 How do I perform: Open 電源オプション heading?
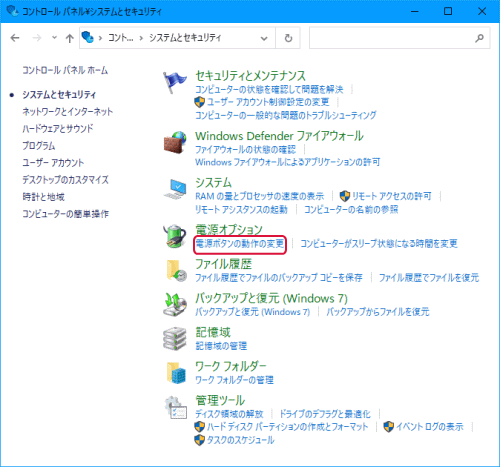click(x=229, y=230)
